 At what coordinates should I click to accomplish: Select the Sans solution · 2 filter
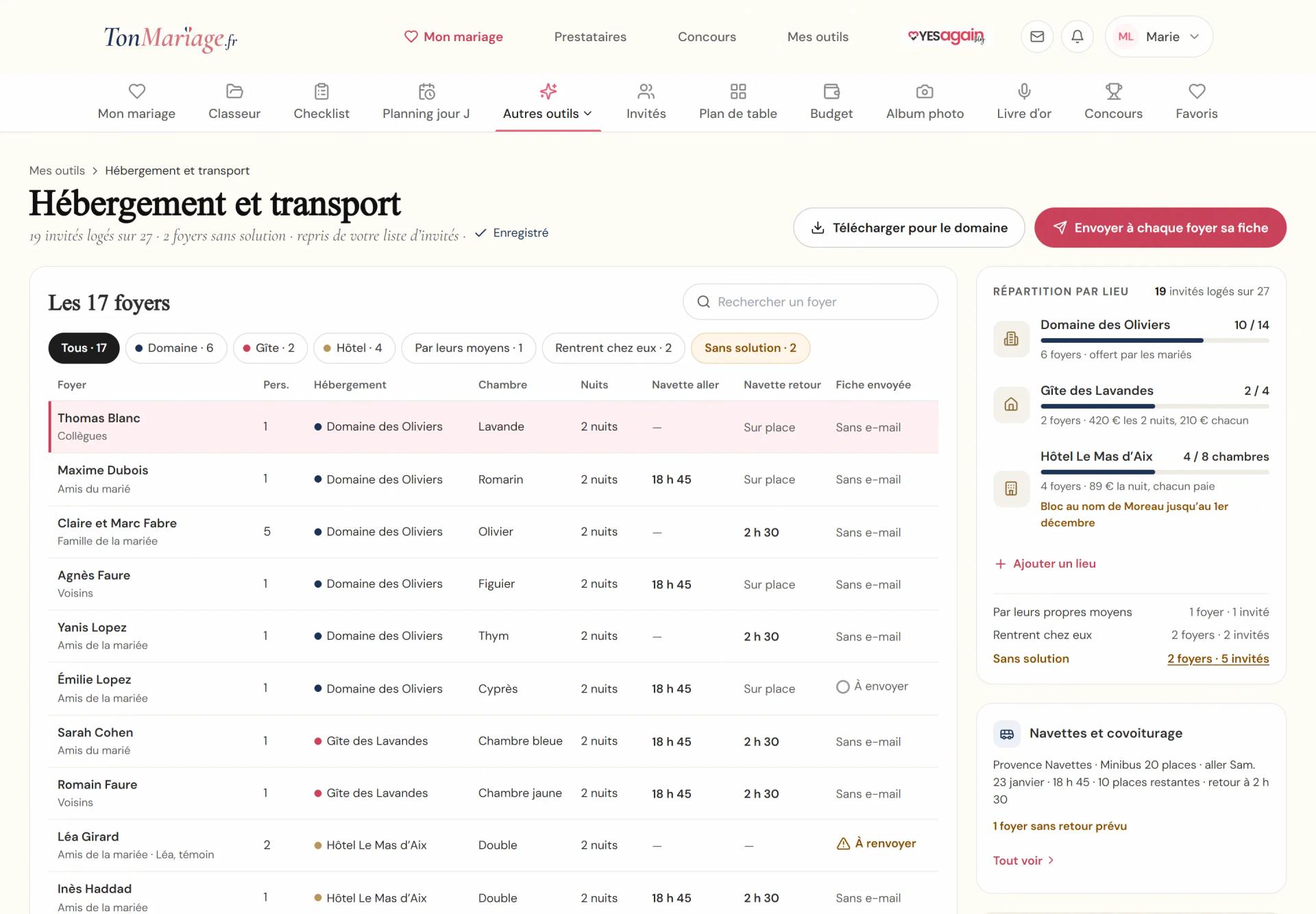(751, 348)
